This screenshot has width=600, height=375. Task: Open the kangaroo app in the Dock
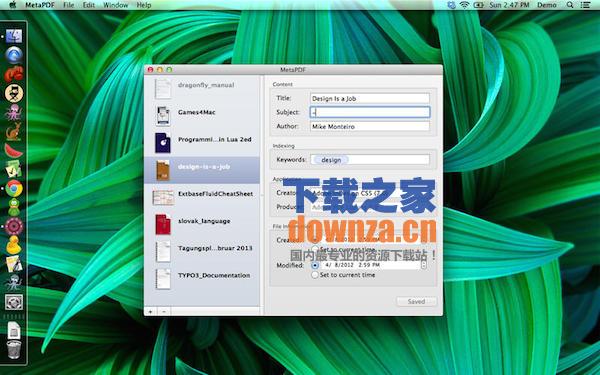point(14,131)
